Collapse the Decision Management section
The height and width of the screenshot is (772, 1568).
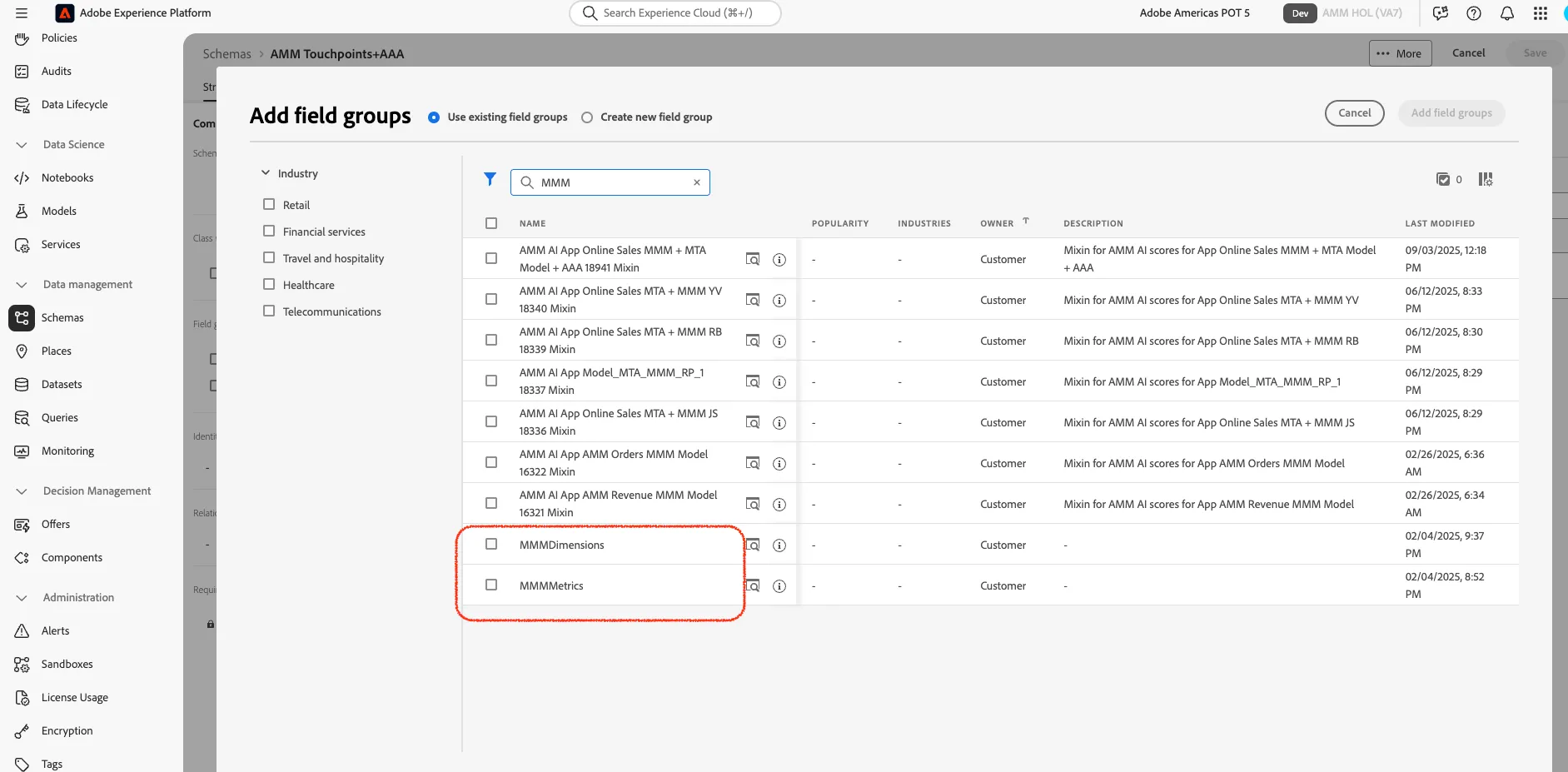point(22,491)
